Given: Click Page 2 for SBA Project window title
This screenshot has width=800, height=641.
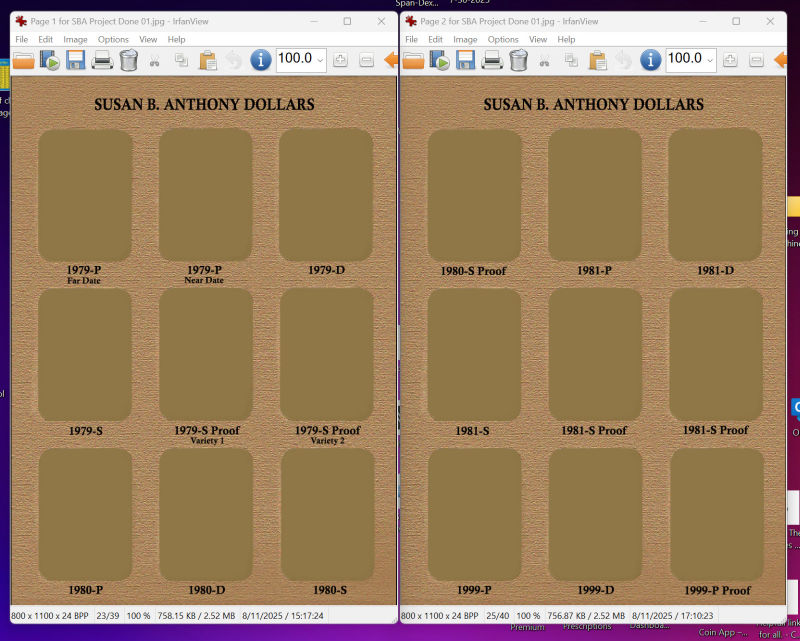Looking at the screenshot, I should click(x=509, y=21).
